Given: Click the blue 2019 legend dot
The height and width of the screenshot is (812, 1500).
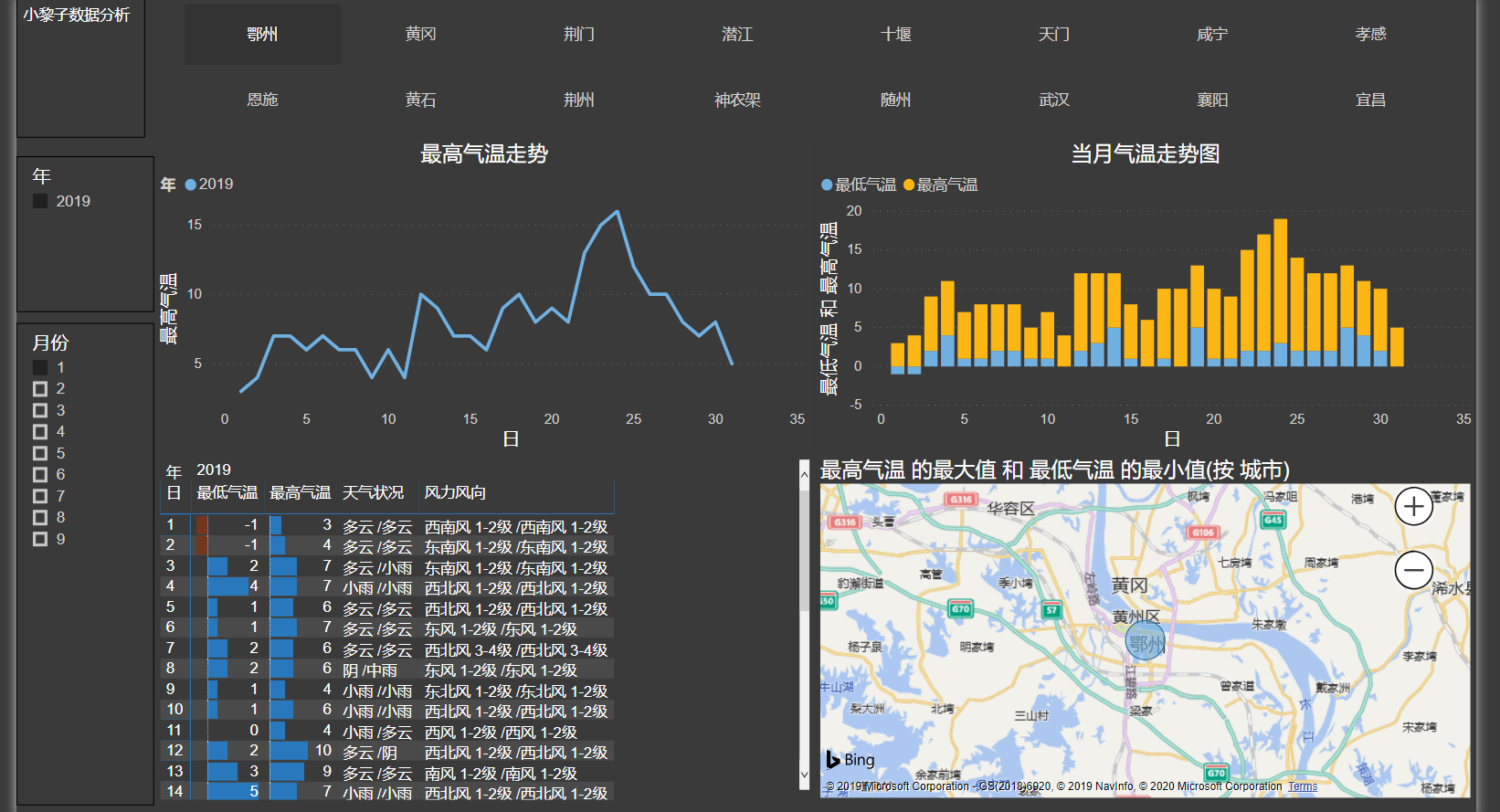Looking at the screenshot, I should point(191,185).
